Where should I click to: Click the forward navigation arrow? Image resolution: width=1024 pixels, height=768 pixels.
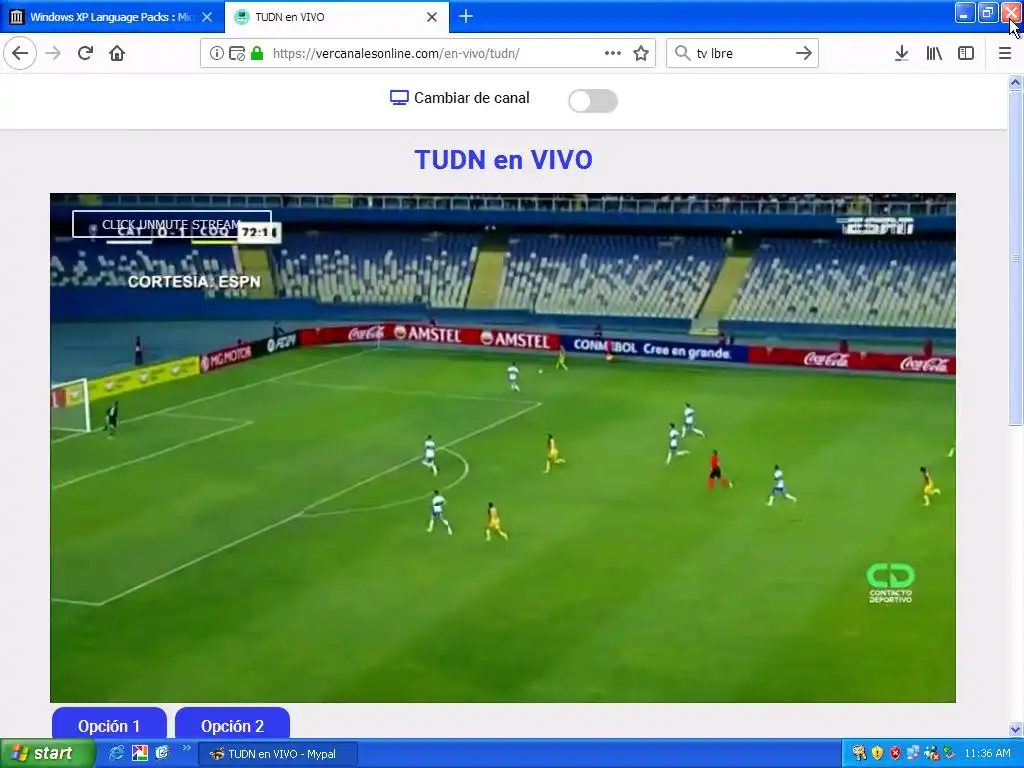point(53,54)
